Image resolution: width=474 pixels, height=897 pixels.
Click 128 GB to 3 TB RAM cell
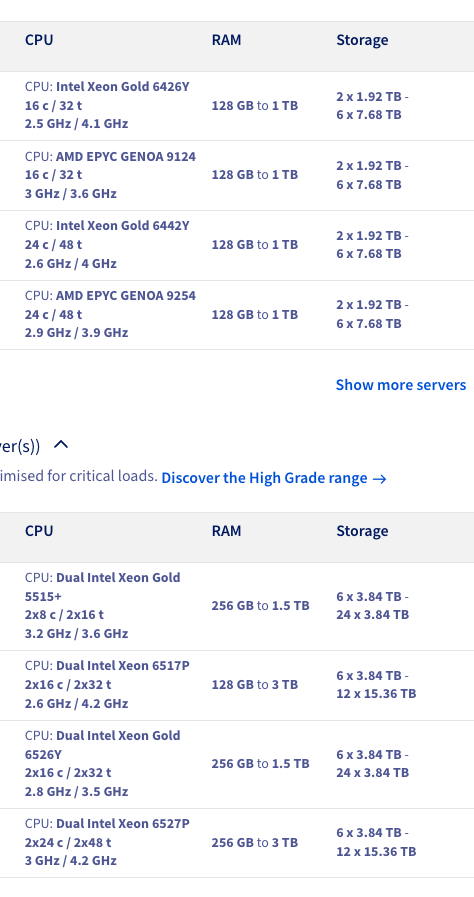(x=255, y=685)
